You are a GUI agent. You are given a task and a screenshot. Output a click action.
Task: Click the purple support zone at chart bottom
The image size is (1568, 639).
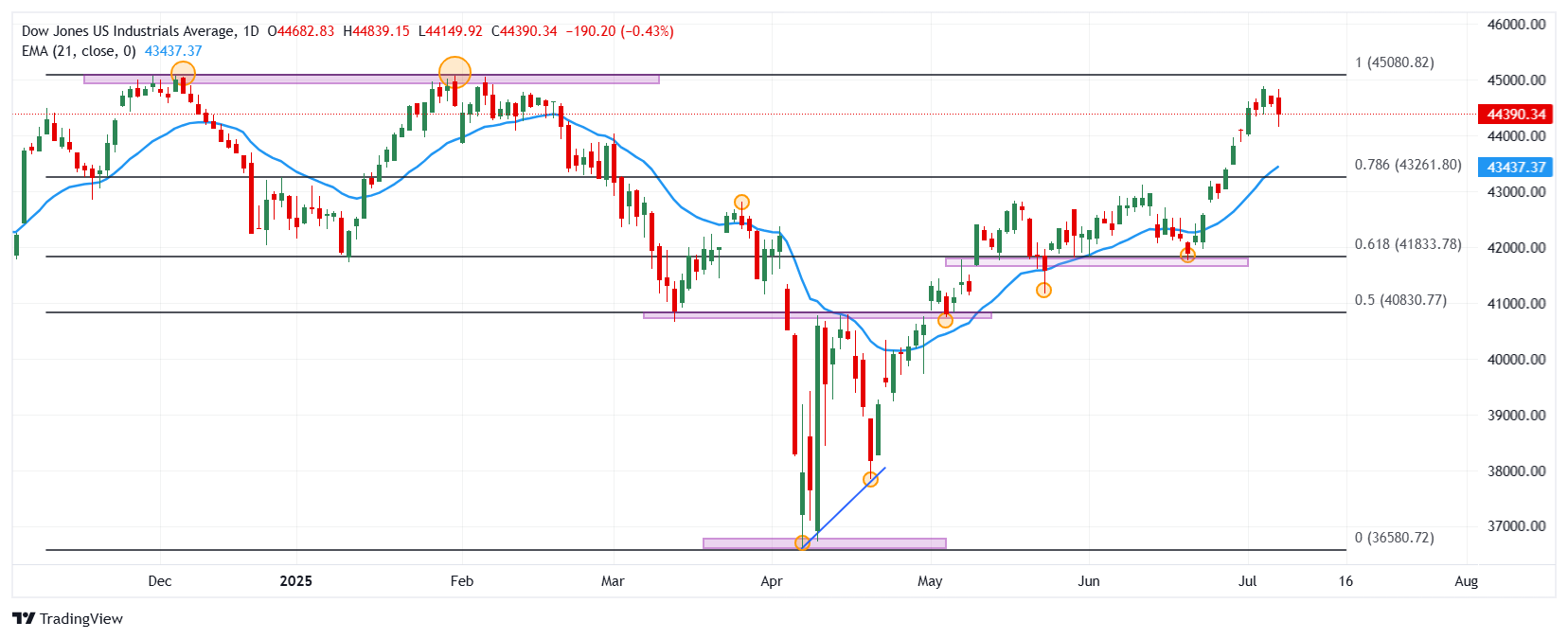tap(825, 543)
